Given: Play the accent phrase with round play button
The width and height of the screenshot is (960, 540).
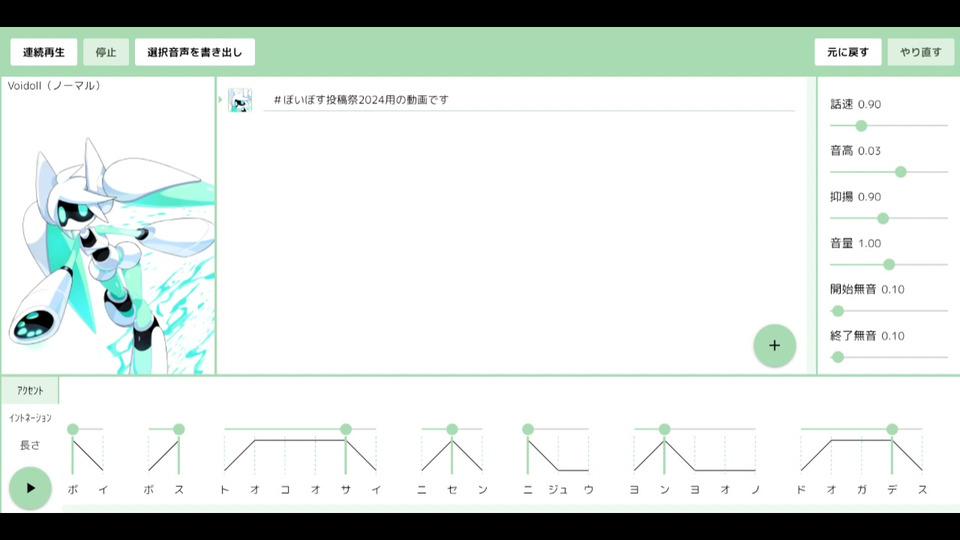Looking at the screenshot, I should [x=30, y=488].
